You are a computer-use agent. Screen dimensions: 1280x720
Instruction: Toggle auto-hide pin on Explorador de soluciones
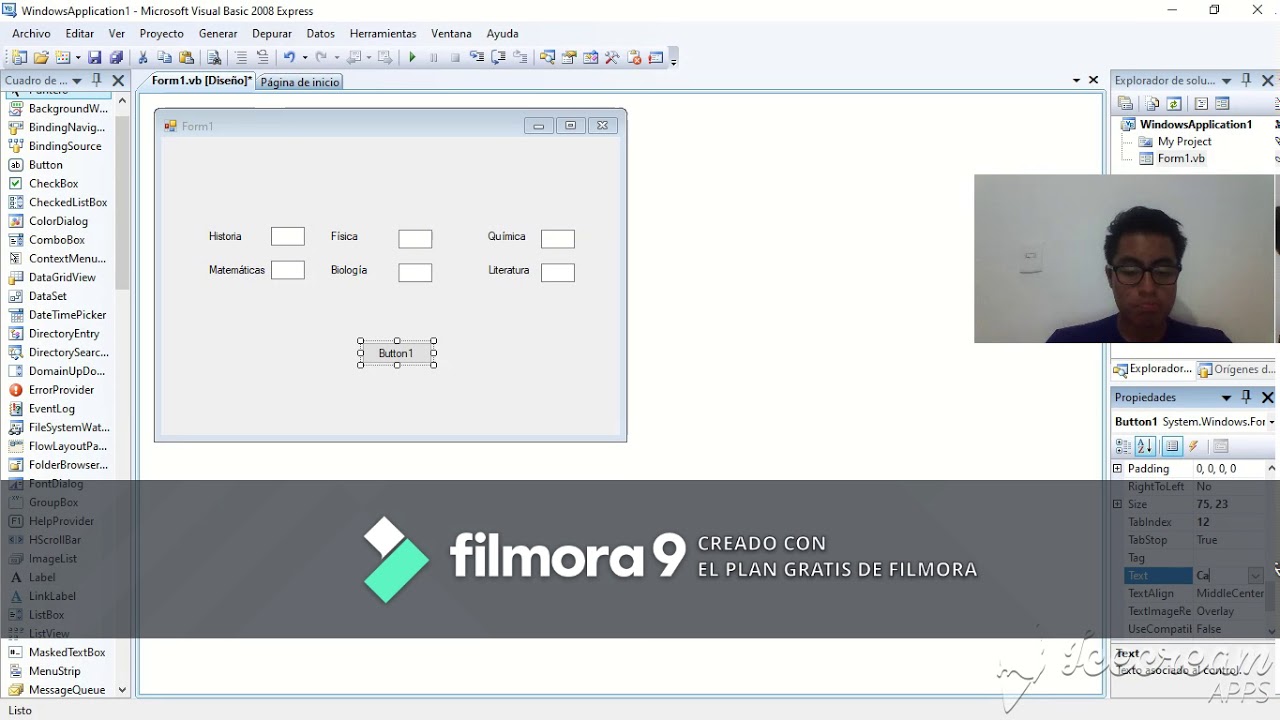(x=1247, y=80)
